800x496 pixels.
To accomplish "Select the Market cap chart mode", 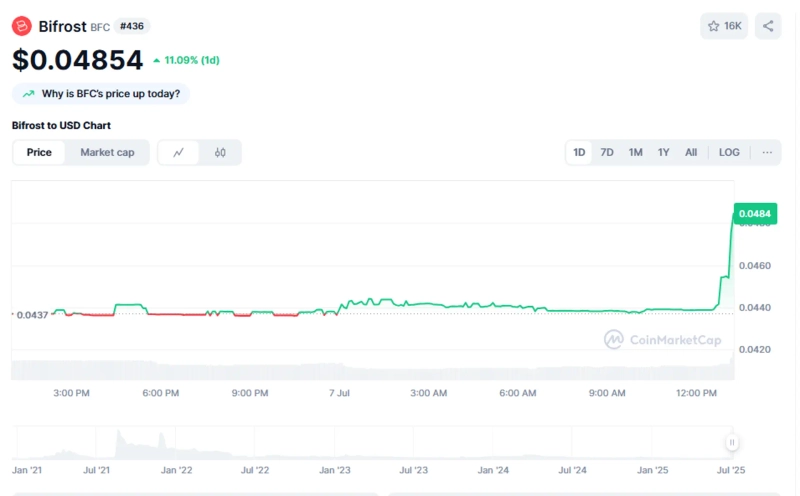I will point(107,153).
